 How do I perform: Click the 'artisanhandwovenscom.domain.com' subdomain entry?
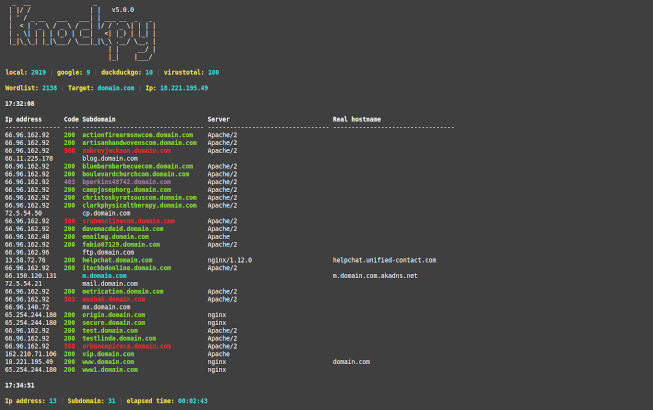[x=139, y=143]
